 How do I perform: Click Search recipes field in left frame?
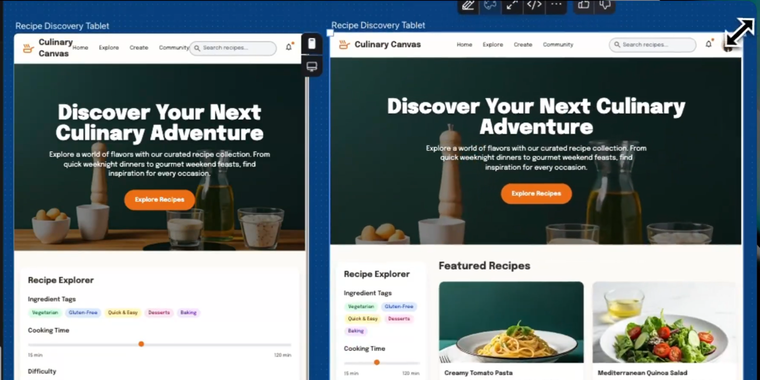point(233,48)
